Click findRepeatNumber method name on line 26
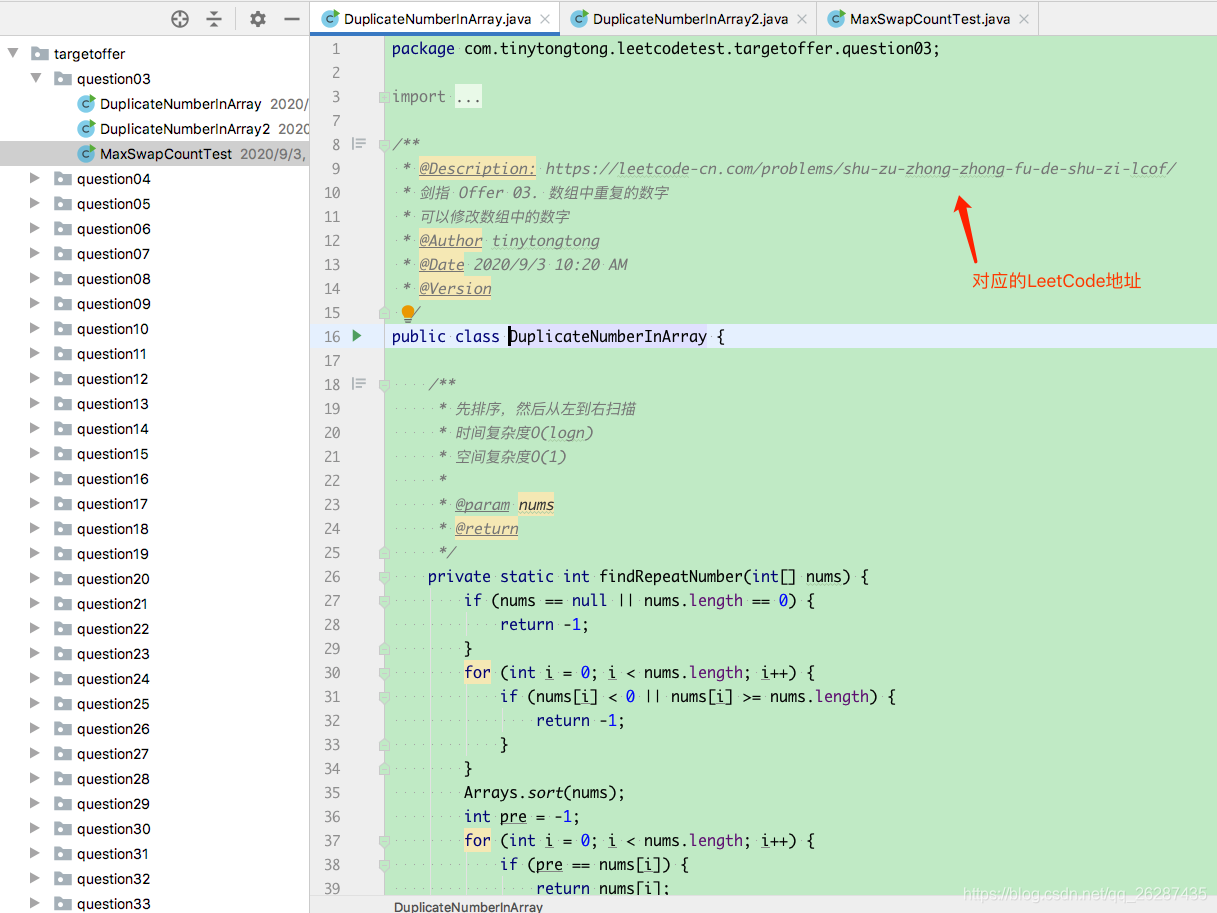Screen dimensions: 1217x913 tap(672, 577)
